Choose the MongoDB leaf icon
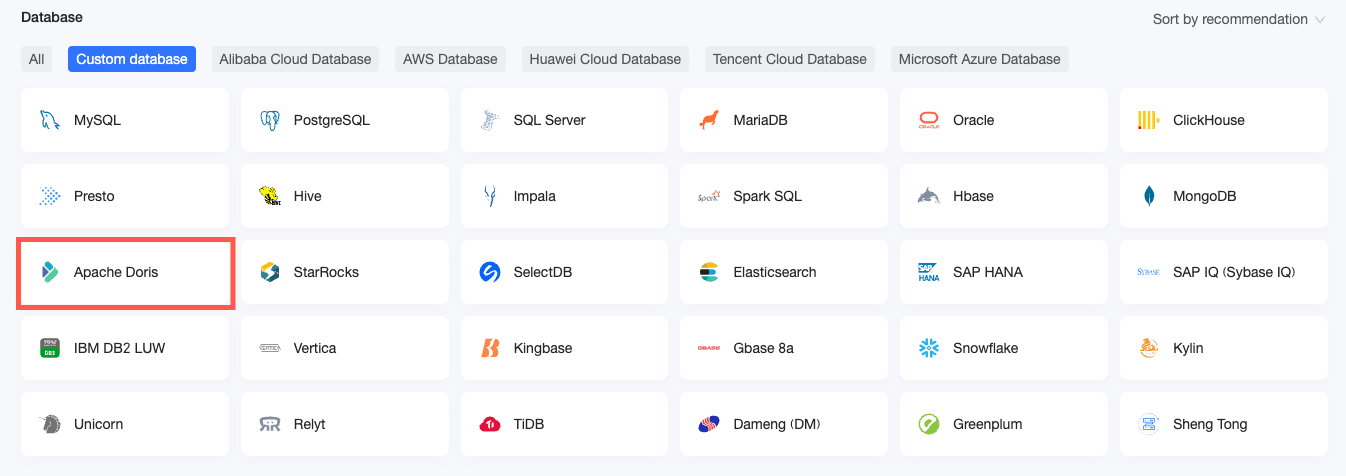1346x476 pixels. [1149, 196]
